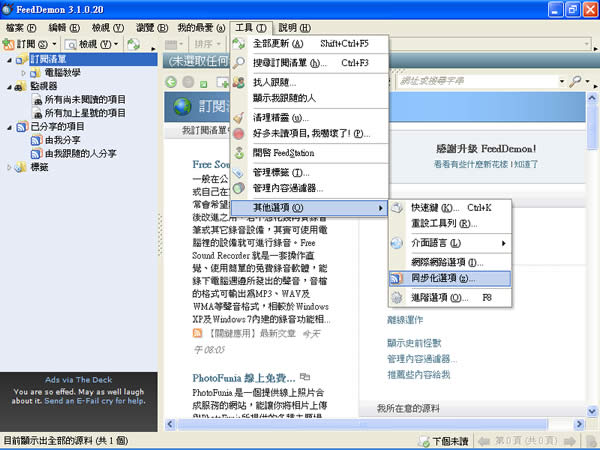Expand the 電腦教學 folder node
Screen dimensions: 600x450
point(23,73)
